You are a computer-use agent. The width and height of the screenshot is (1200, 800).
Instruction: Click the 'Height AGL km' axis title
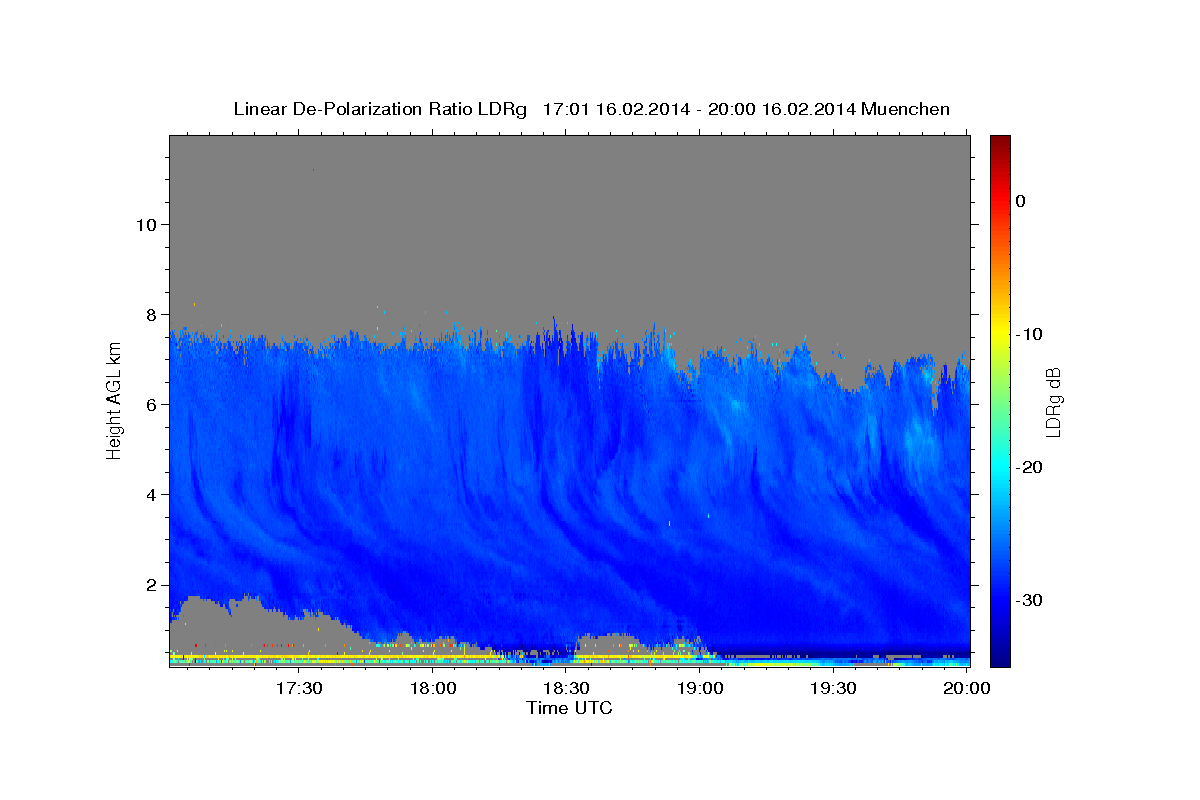[x=114, y=402]
